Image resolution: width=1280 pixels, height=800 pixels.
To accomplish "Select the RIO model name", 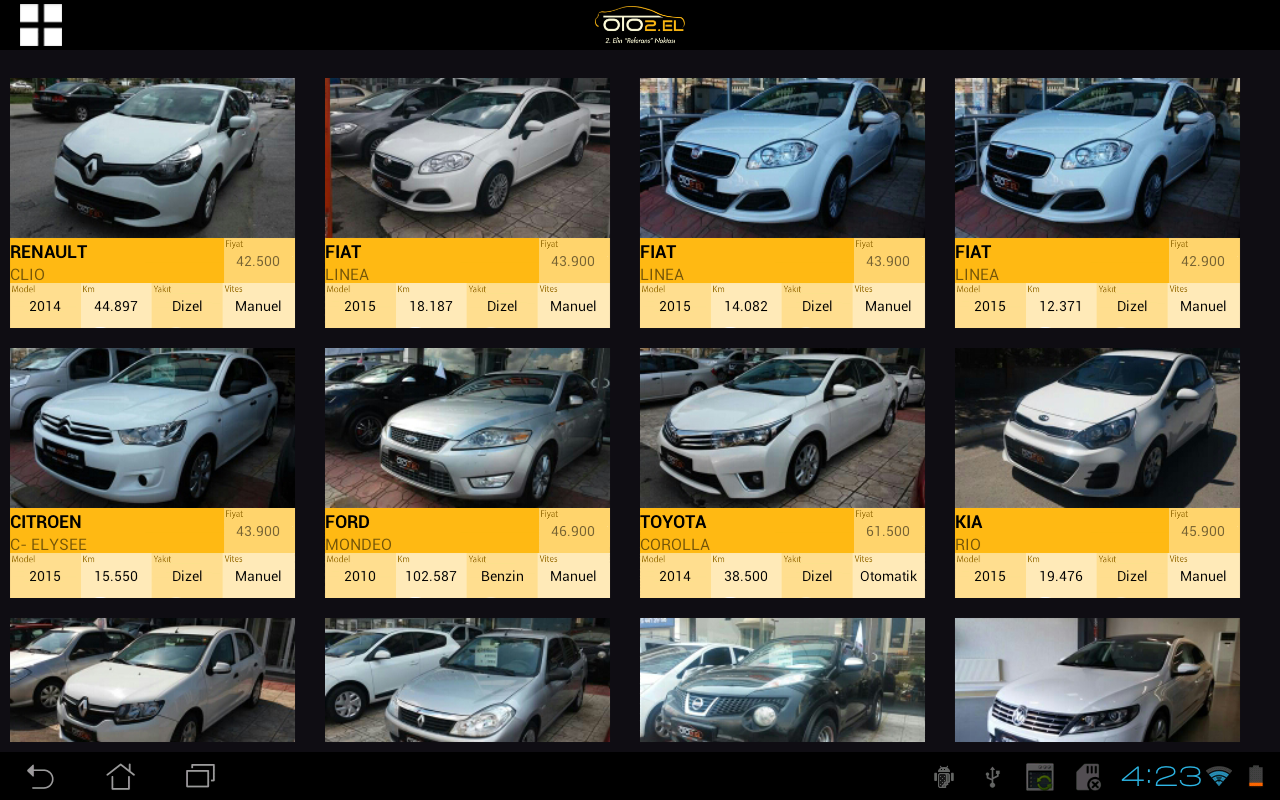I will point(968,544).
